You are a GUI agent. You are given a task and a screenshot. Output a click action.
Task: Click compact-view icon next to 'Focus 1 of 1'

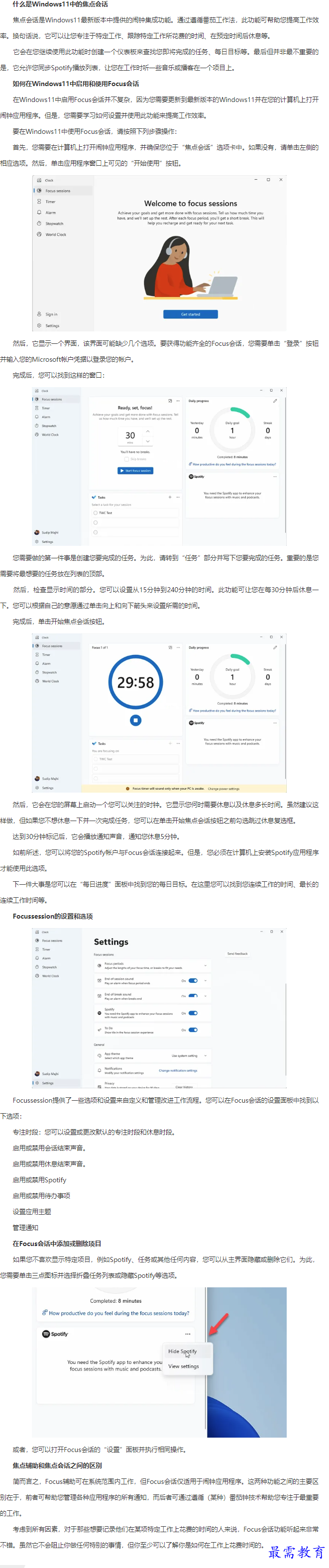click(x=170, y=647)
